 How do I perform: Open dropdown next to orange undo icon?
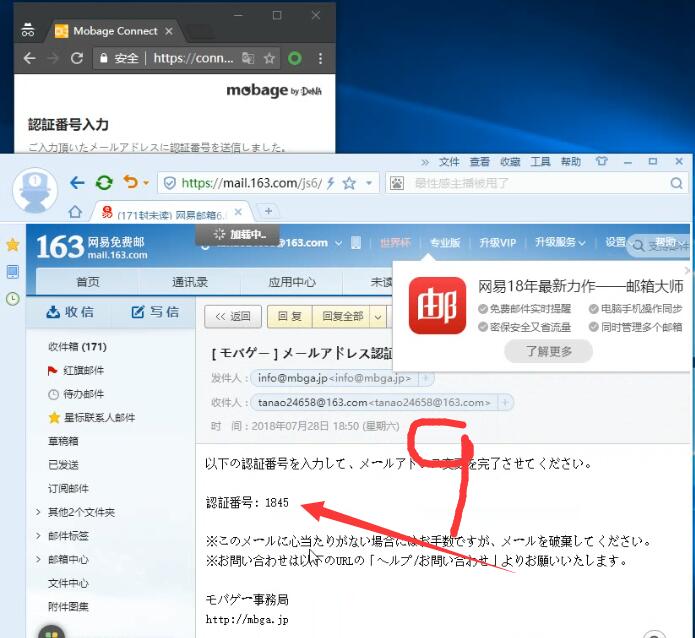(x=146, y=183)
